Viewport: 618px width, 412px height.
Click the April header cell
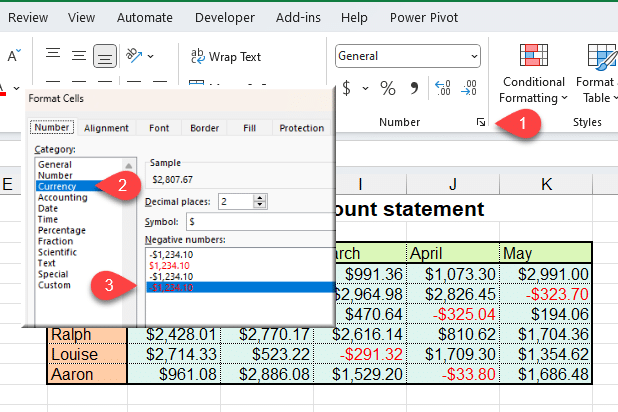tap(453, 253)
